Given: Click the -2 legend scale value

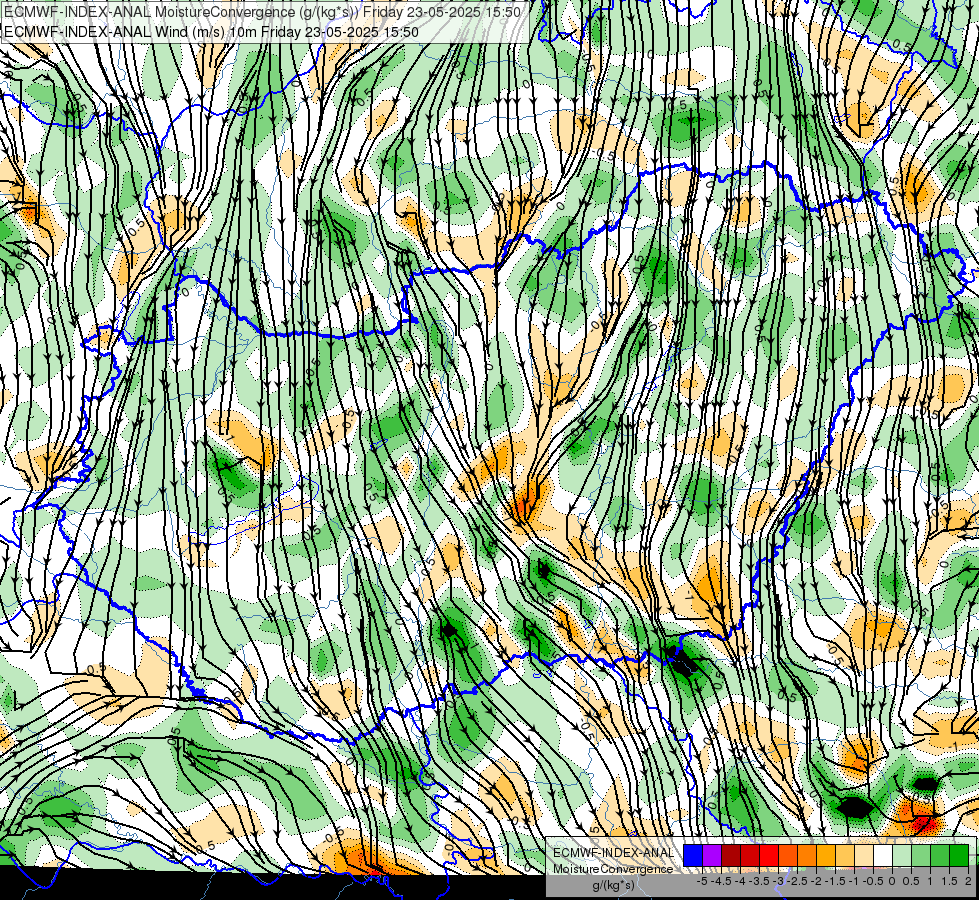Looking at the screenshot, I should pos(816,881).
